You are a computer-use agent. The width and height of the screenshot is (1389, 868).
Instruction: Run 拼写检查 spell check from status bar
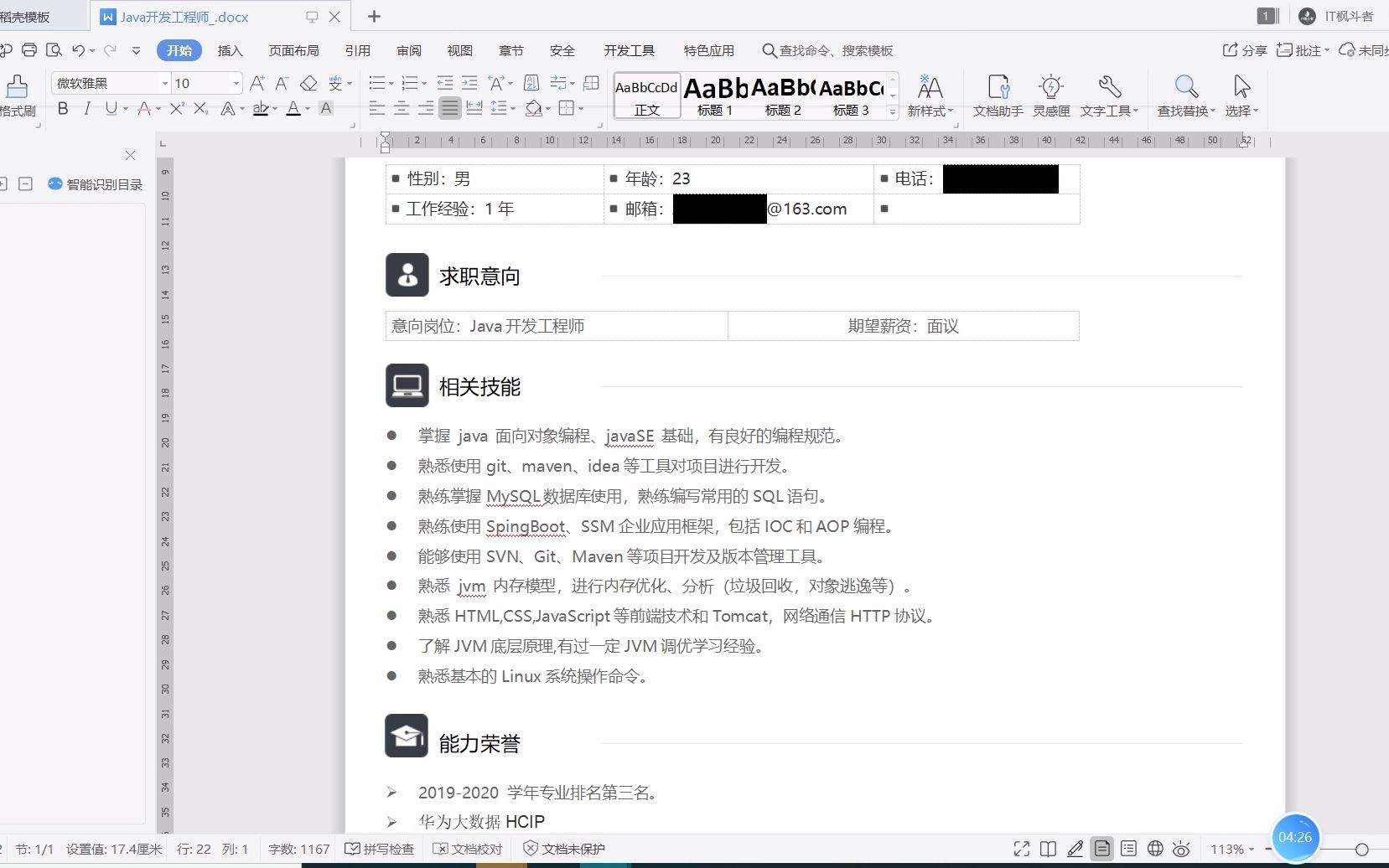point(379,848)
